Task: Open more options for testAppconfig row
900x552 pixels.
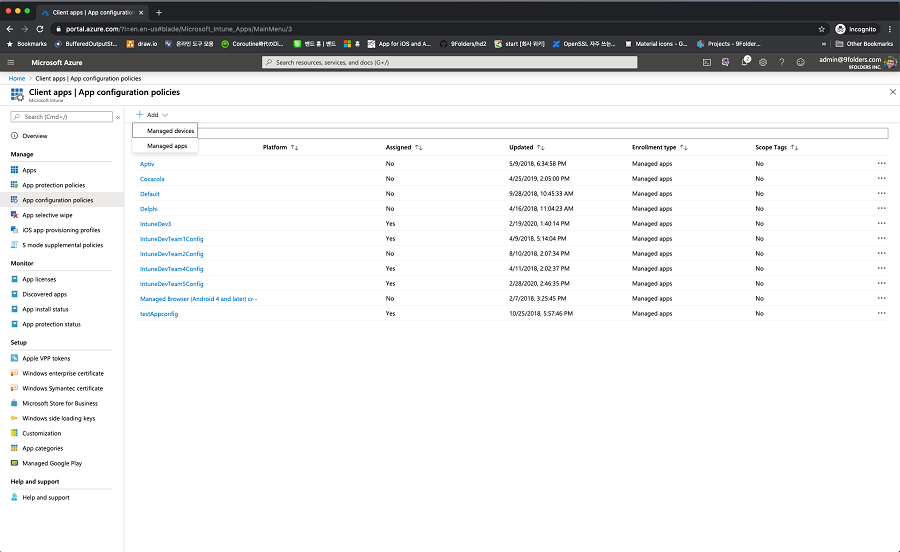Action: (x=881, y=313)
